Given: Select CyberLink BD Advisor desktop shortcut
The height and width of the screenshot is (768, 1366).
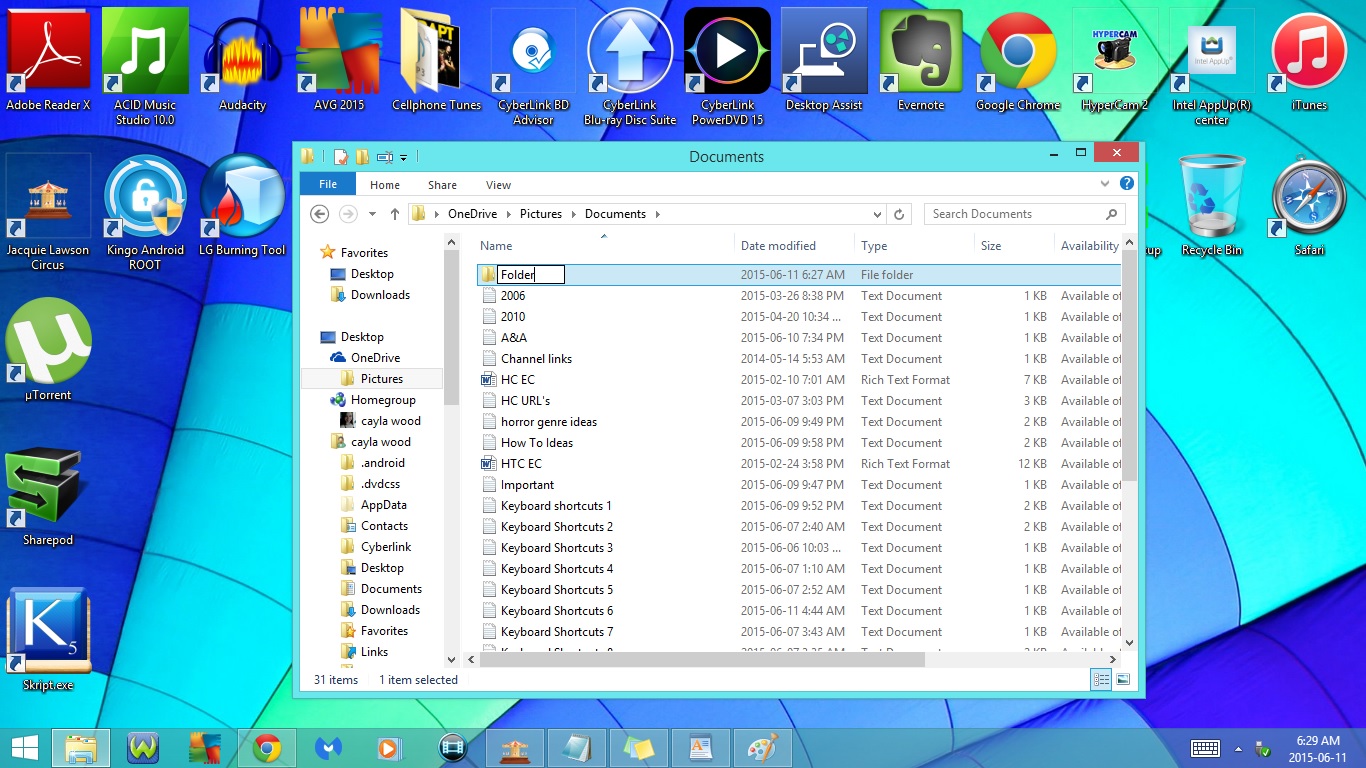Looking at the screenshot, I should [533, 67].
